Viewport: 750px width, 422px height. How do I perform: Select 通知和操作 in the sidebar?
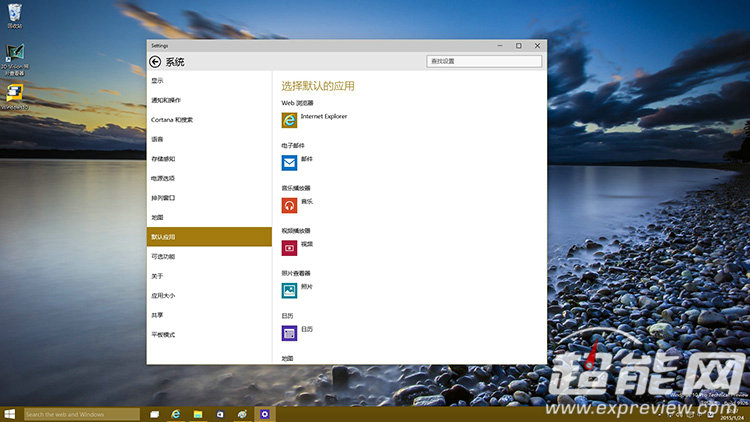click(x=166, y=100)
